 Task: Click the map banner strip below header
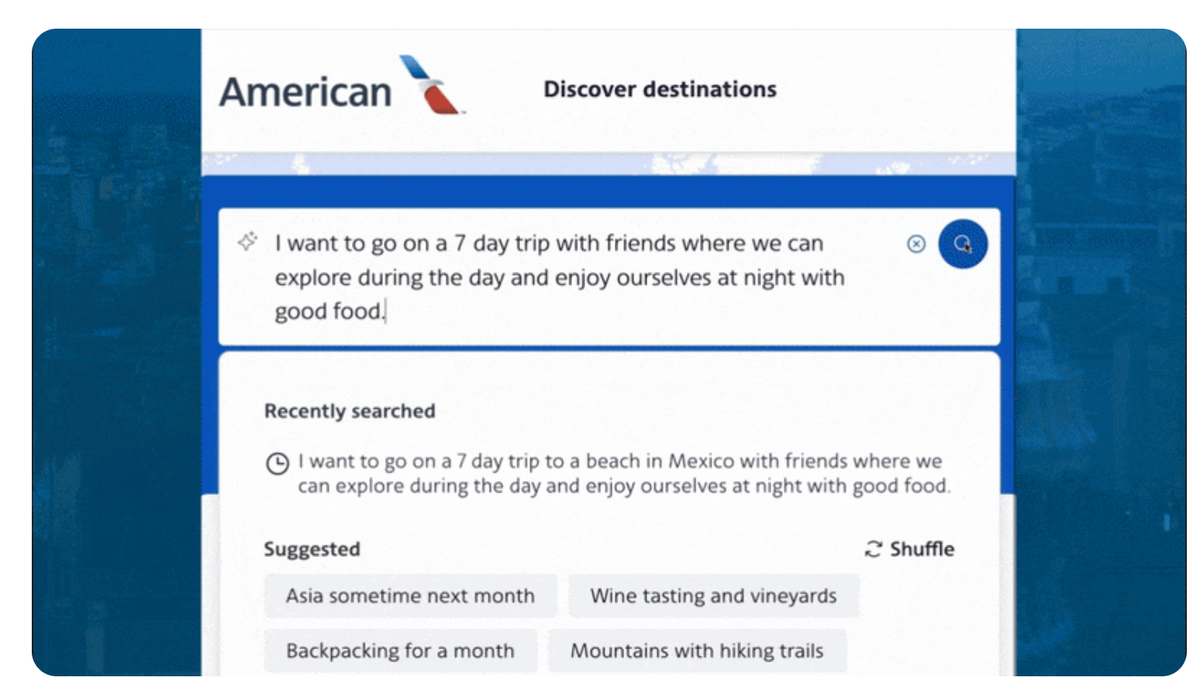pyautogui.click(x=608, y=163)
